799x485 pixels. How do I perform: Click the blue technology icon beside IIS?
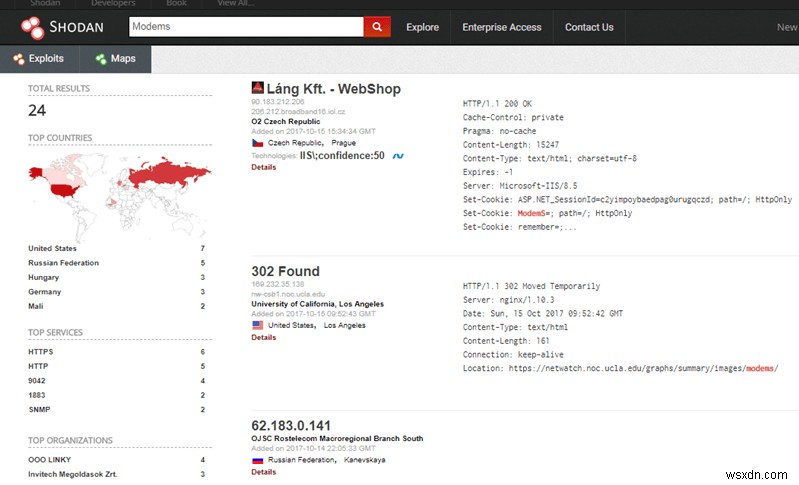point(398,156)
